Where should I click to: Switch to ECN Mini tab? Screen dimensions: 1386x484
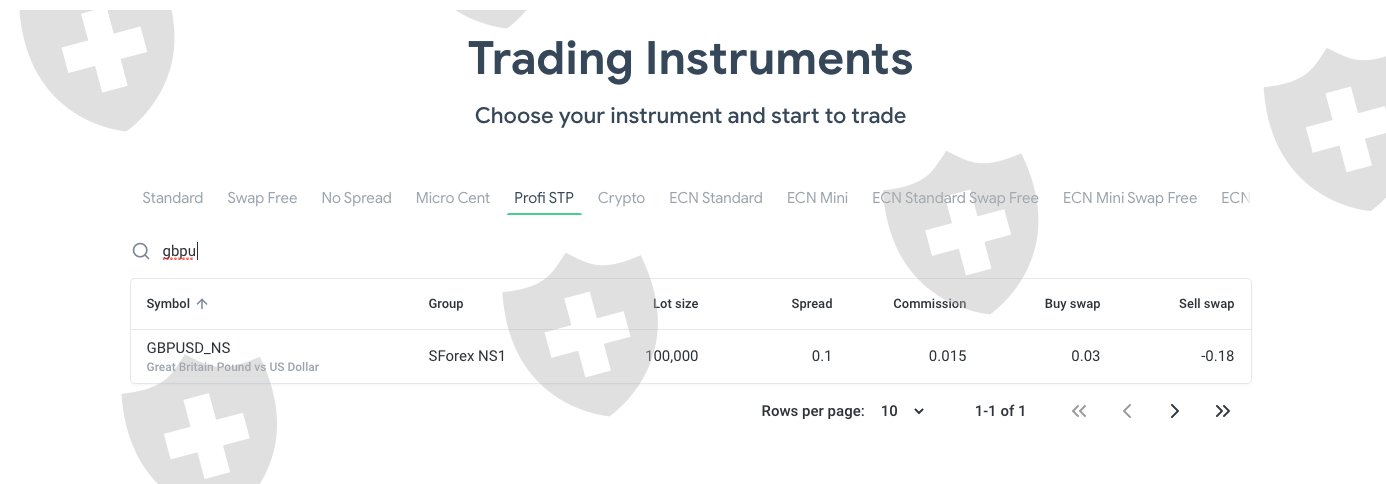click(817, 198)
